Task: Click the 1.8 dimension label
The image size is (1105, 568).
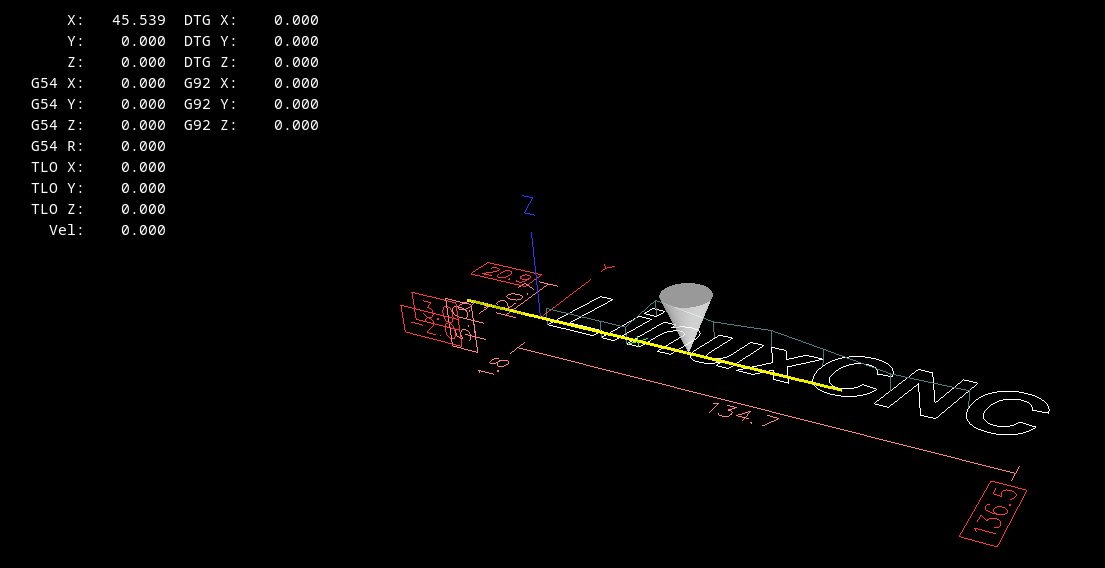Action: click(494, 365)
